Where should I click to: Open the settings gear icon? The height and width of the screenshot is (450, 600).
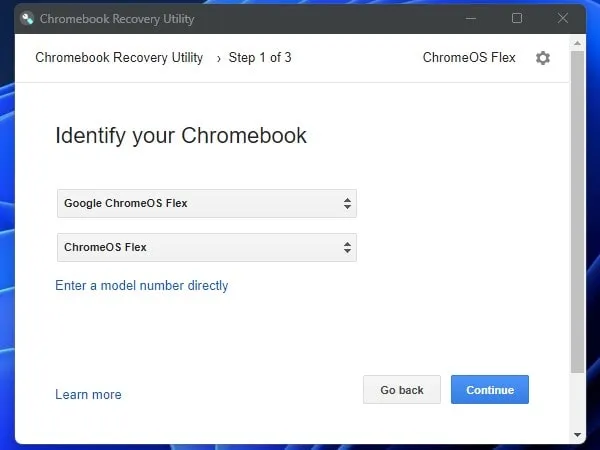[x=543, y=58]
